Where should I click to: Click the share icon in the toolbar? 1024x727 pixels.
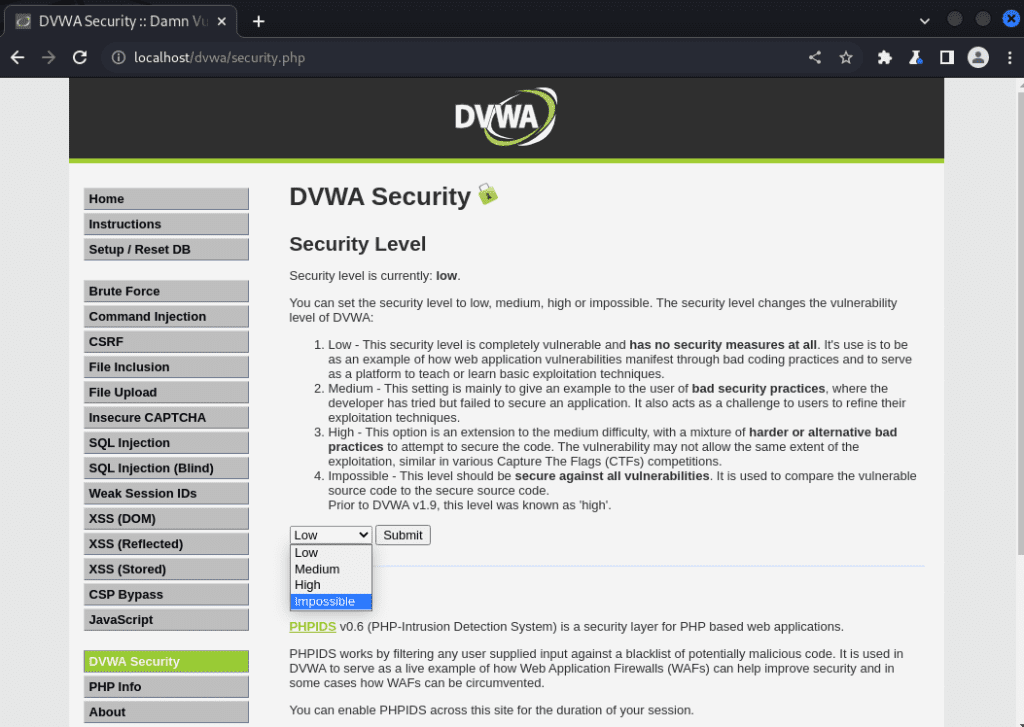point(814,57)
